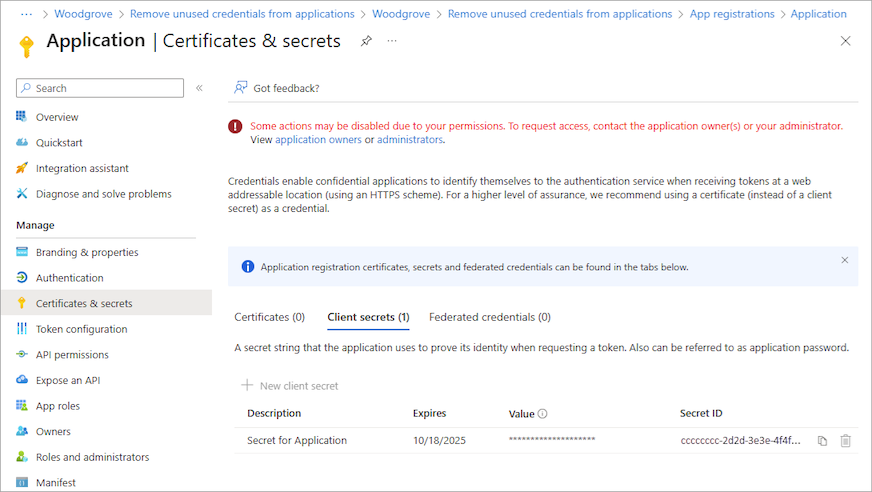
Task: Open the Got feedback icon
Action: [x=241, y=88]
